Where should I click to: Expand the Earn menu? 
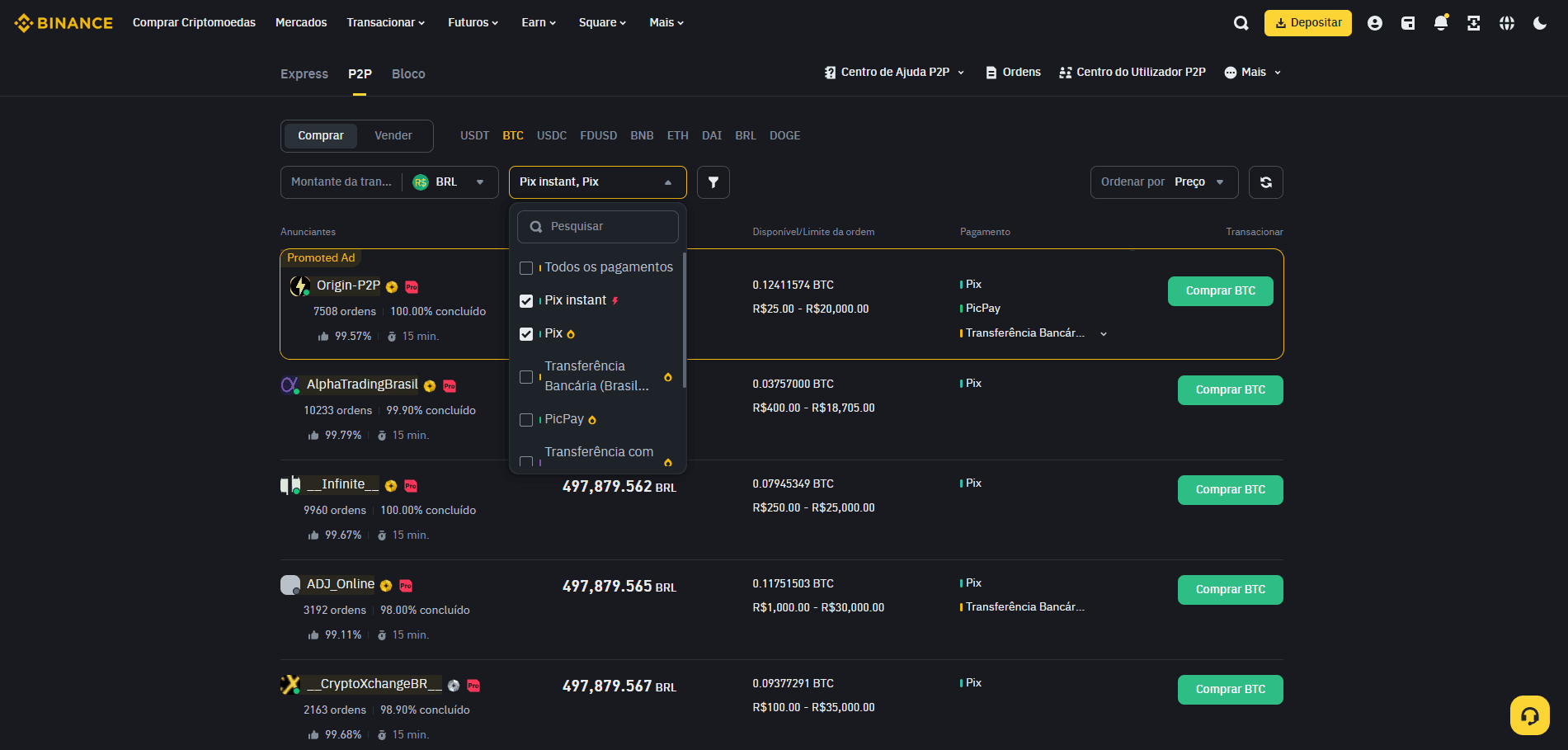click(539, 23)
